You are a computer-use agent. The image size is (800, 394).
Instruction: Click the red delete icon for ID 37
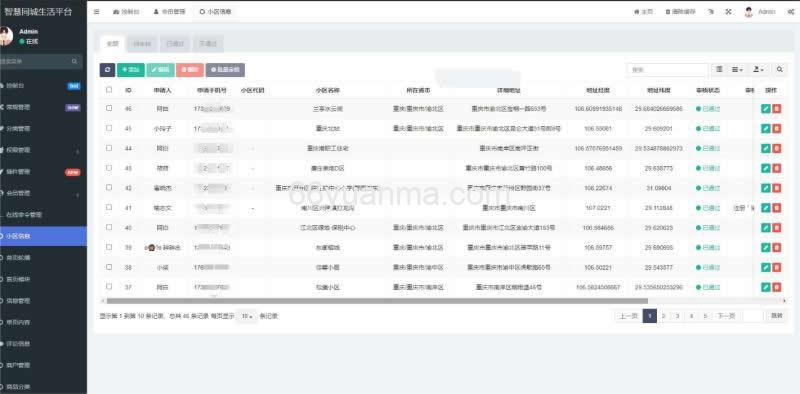click(x=777, y=287)
